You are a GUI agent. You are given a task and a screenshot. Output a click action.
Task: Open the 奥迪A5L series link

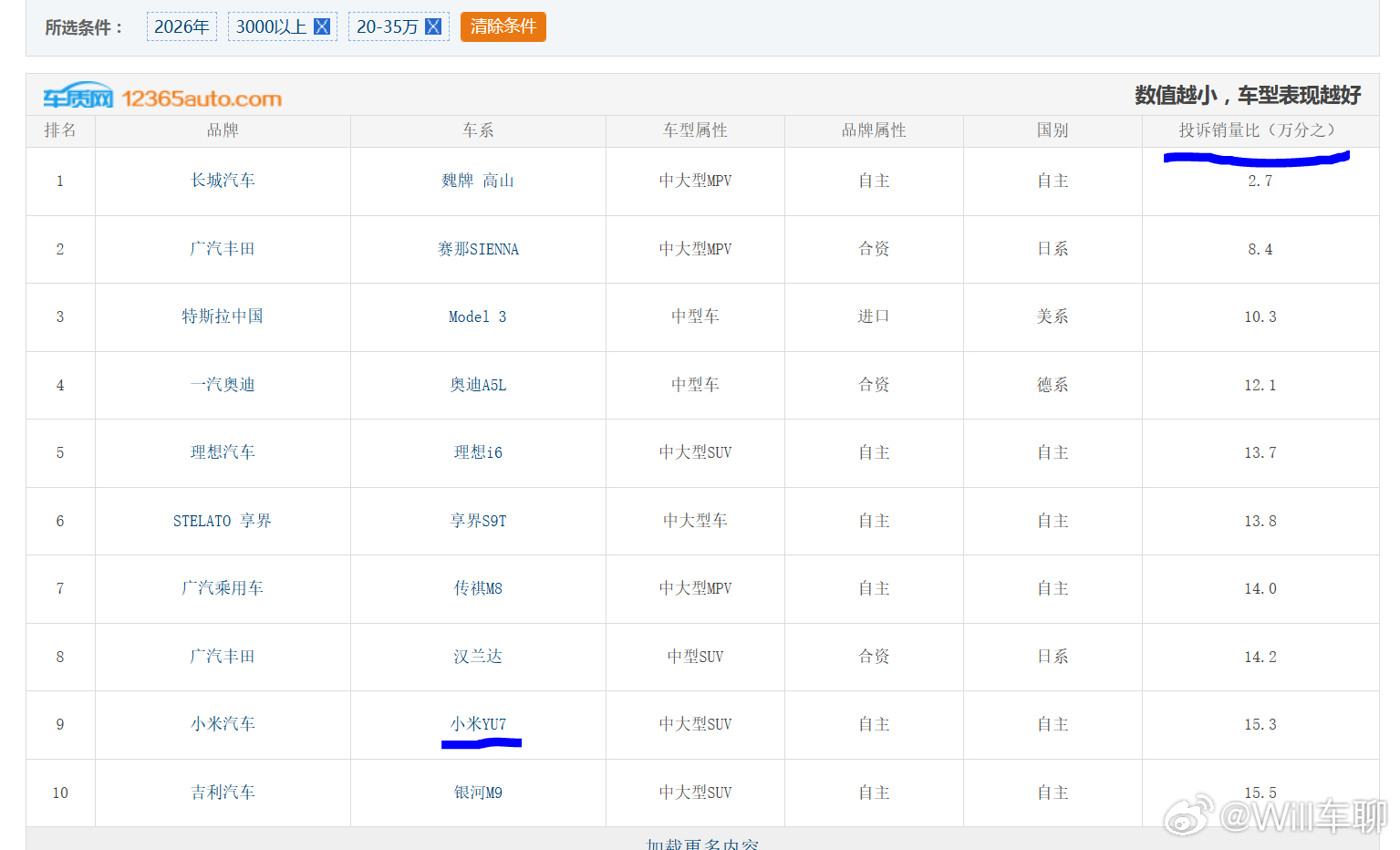[478, 385]
